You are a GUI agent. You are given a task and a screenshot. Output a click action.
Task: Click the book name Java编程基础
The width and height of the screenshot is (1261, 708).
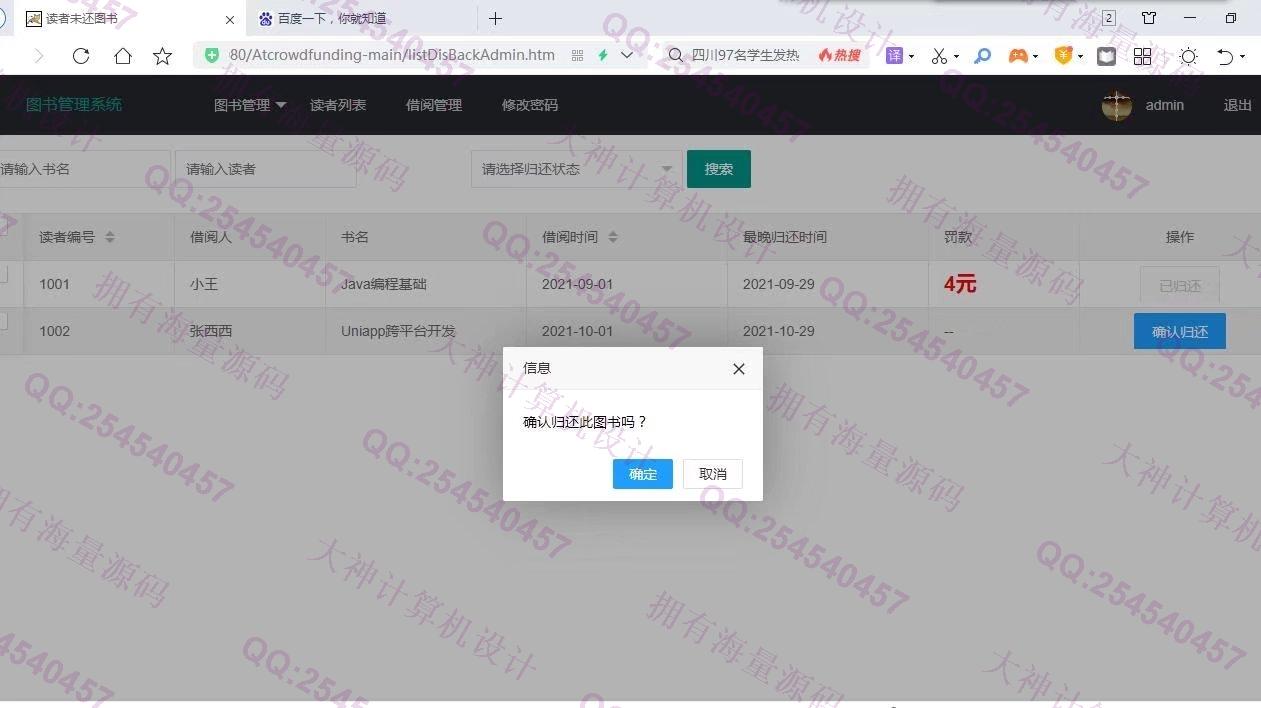(384, 284)
